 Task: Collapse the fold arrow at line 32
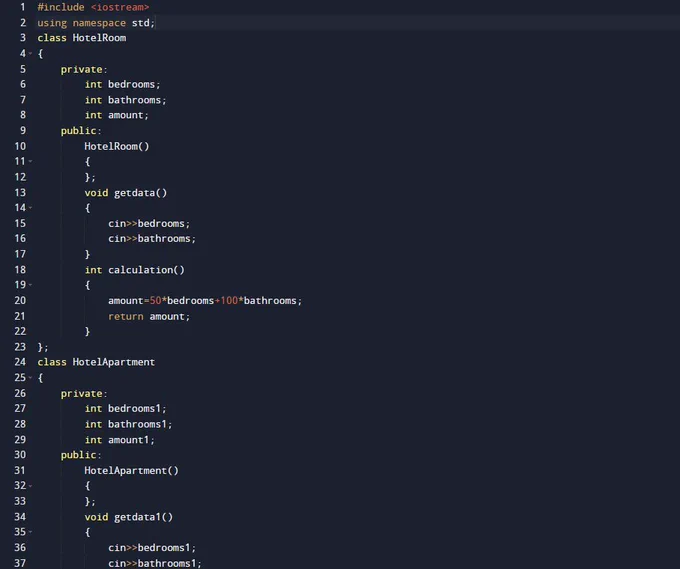point(30,486)
